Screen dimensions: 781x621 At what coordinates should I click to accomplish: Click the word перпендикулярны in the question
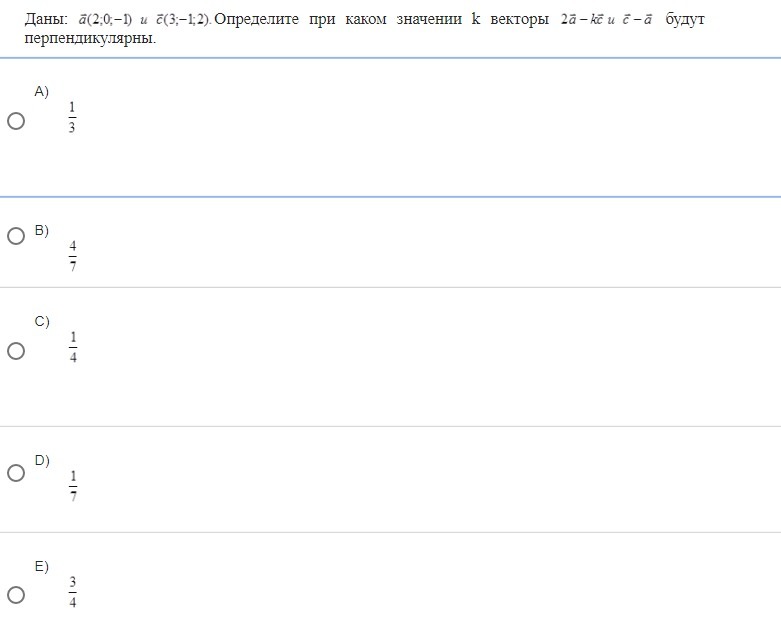(90, 38)
